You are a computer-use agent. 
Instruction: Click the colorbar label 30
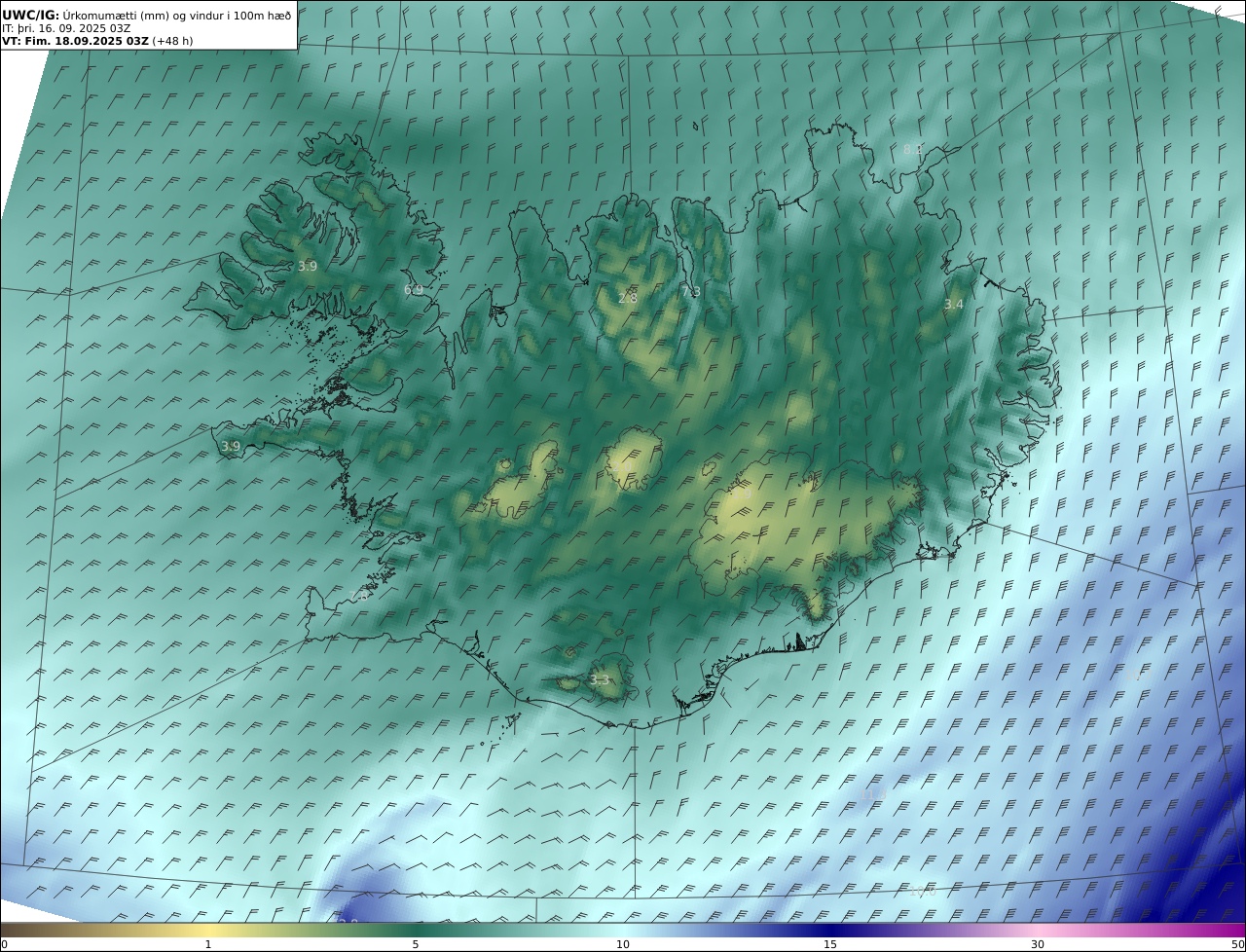(x=1038, y=944)
